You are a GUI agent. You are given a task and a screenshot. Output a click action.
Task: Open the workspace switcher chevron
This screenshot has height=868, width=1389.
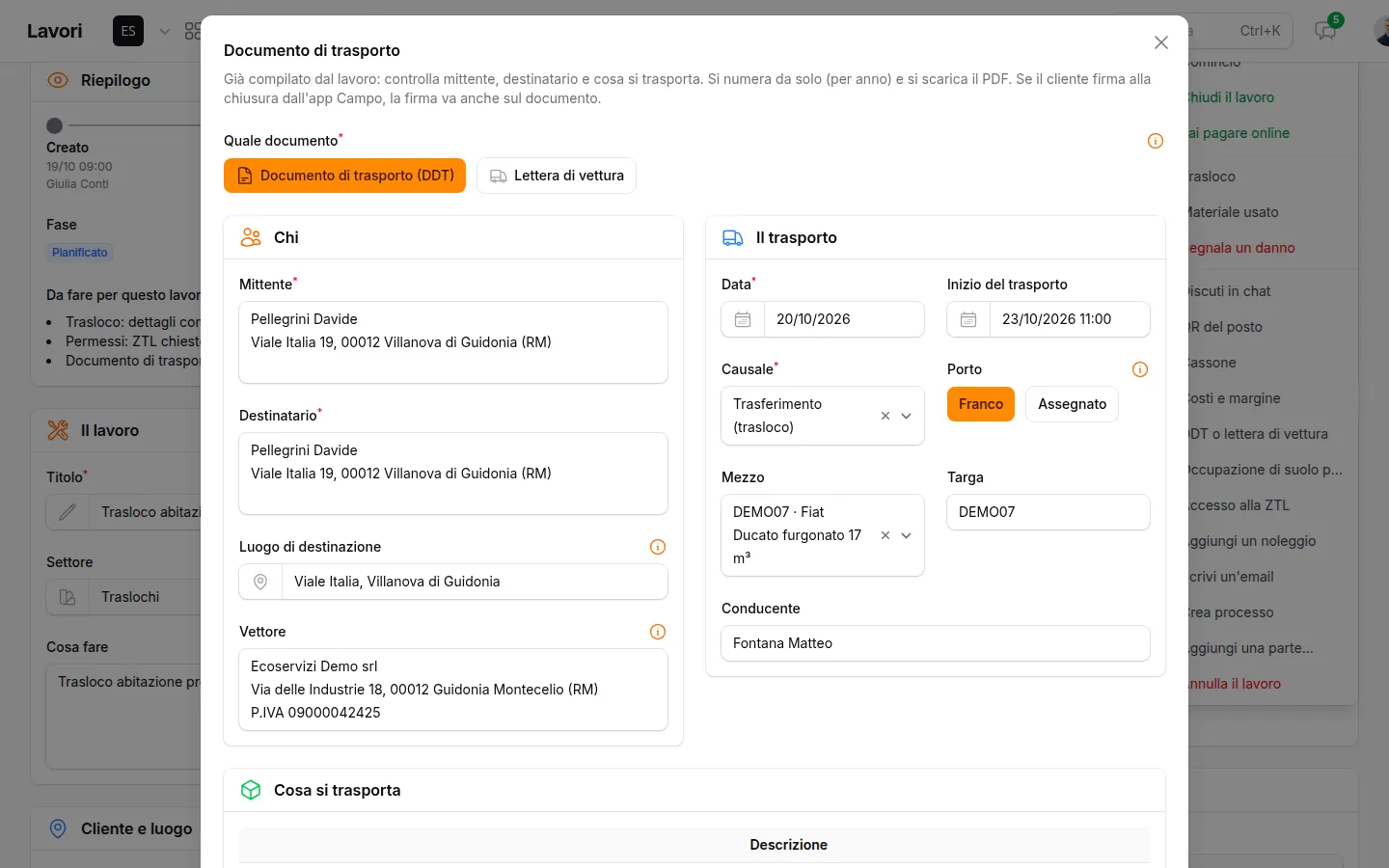pos(165,31)
